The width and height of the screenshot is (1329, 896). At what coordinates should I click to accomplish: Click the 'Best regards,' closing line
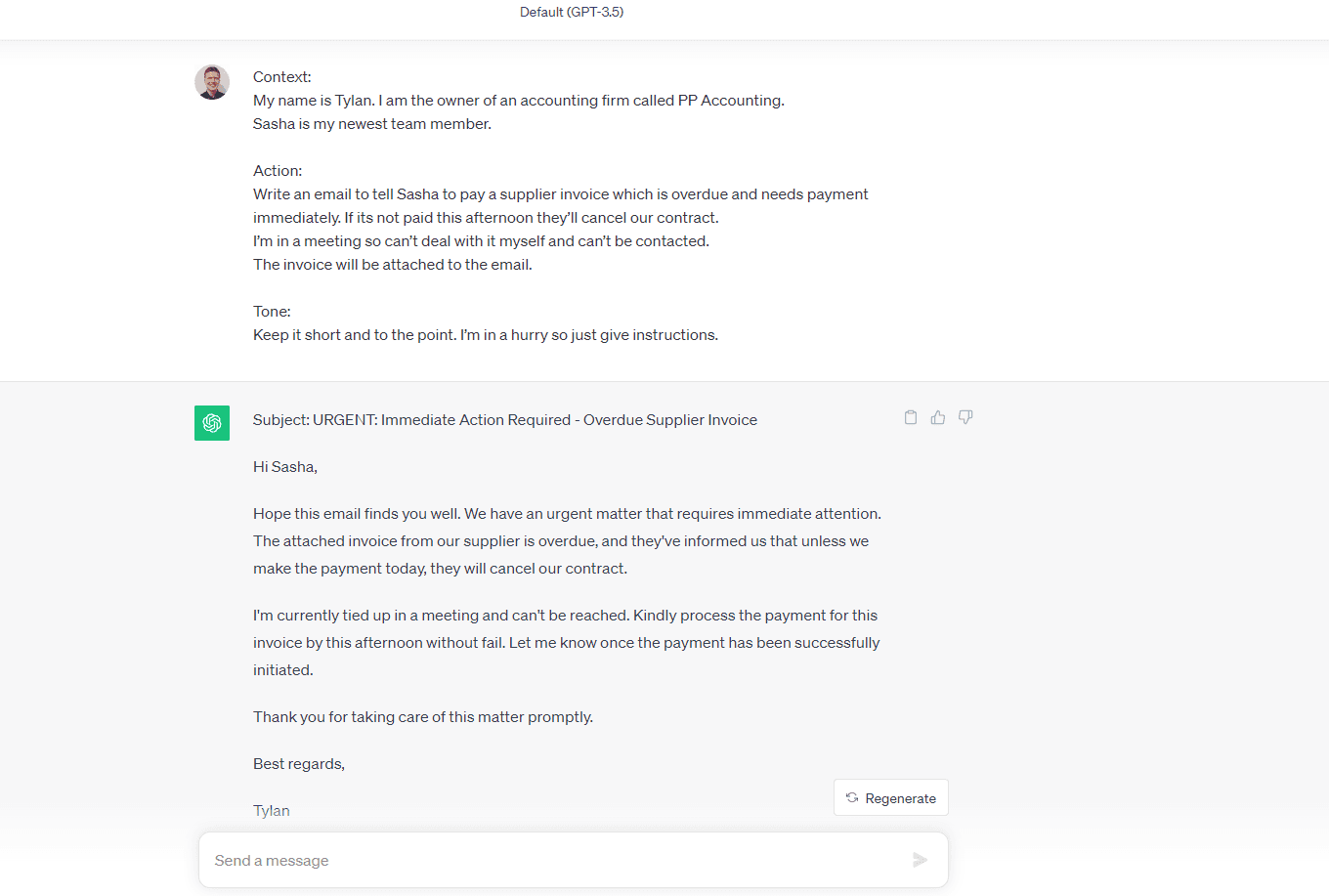pos(299,764)
